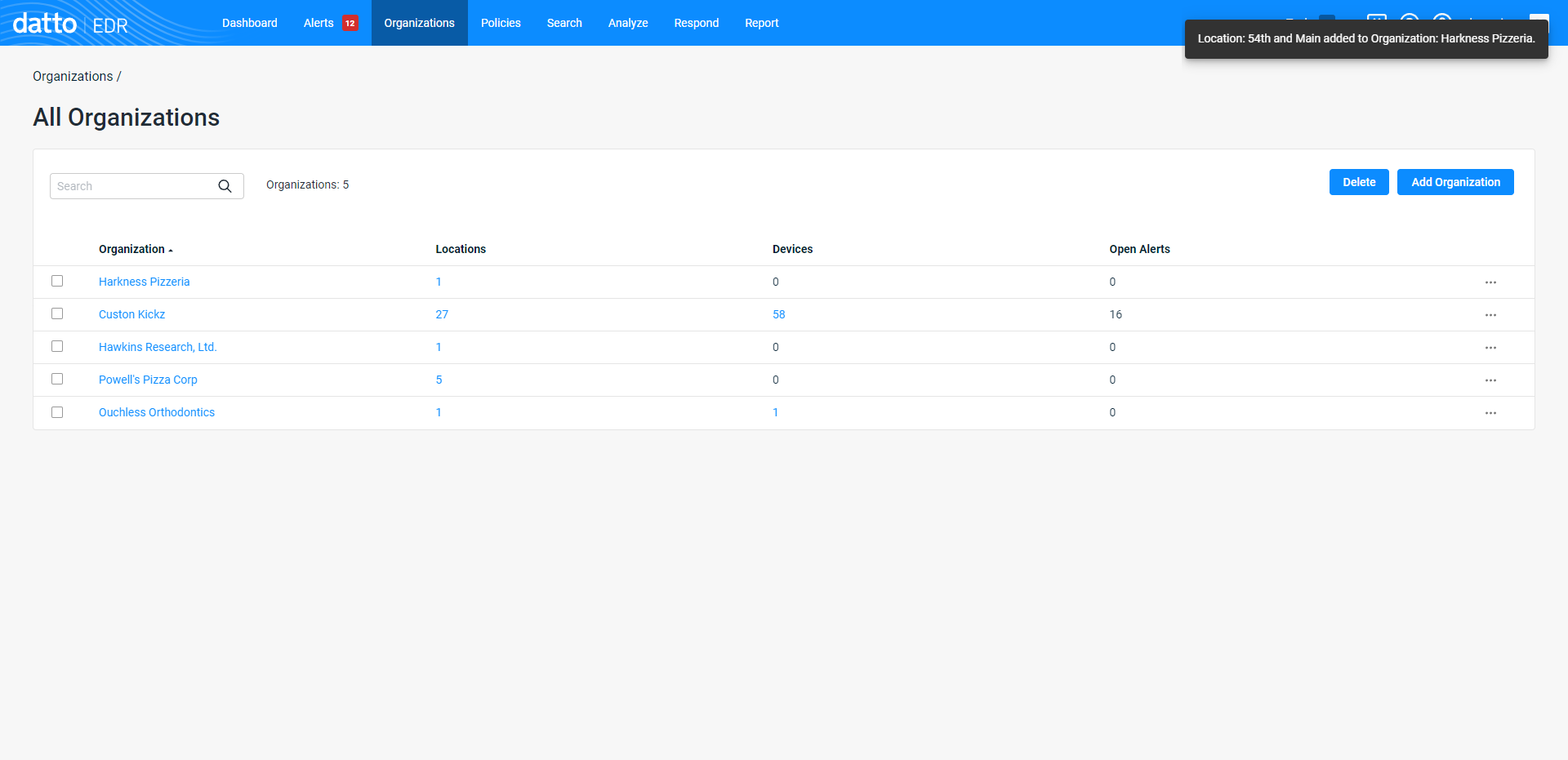Open the Harkness Pizzeria organization link
The height and width of the screenshot is (760, 1568).
[145, 282]
